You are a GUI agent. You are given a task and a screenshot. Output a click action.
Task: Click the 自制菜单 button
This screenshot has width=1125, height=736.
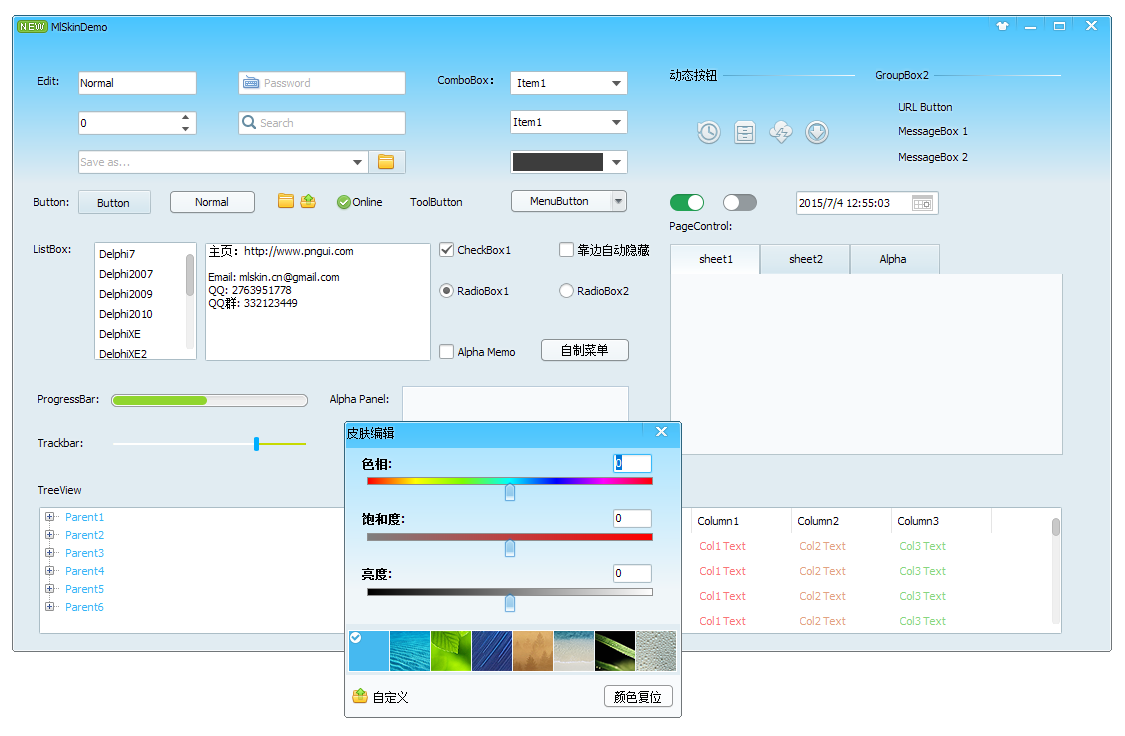pos(584,350)
